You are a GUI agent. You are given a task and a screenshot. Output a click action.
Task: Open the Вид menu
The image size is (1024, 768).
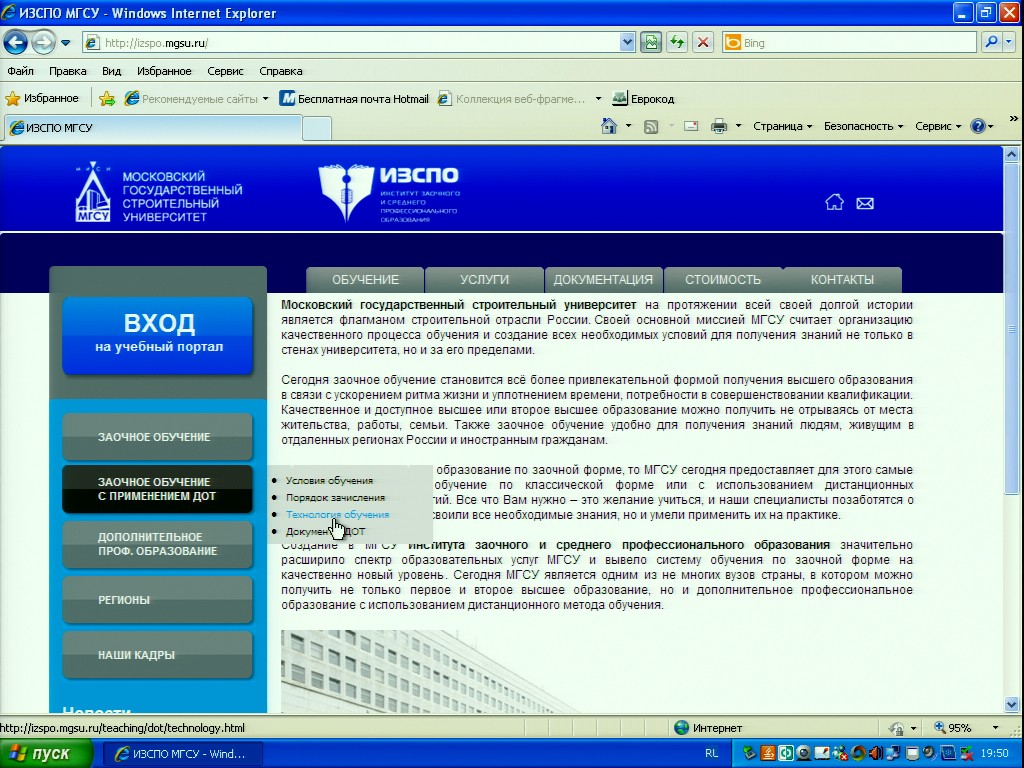click(x=112, y=71)
